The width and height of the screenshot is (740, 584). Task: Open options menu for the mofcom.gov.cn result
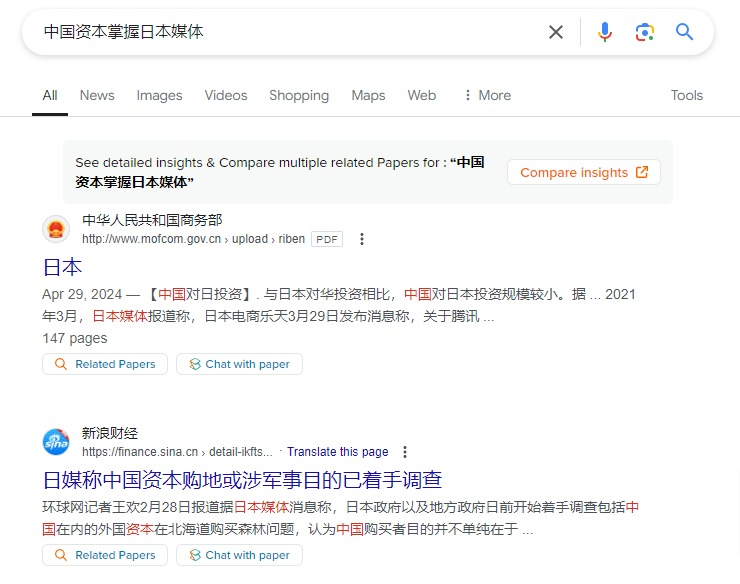[362, 239]
